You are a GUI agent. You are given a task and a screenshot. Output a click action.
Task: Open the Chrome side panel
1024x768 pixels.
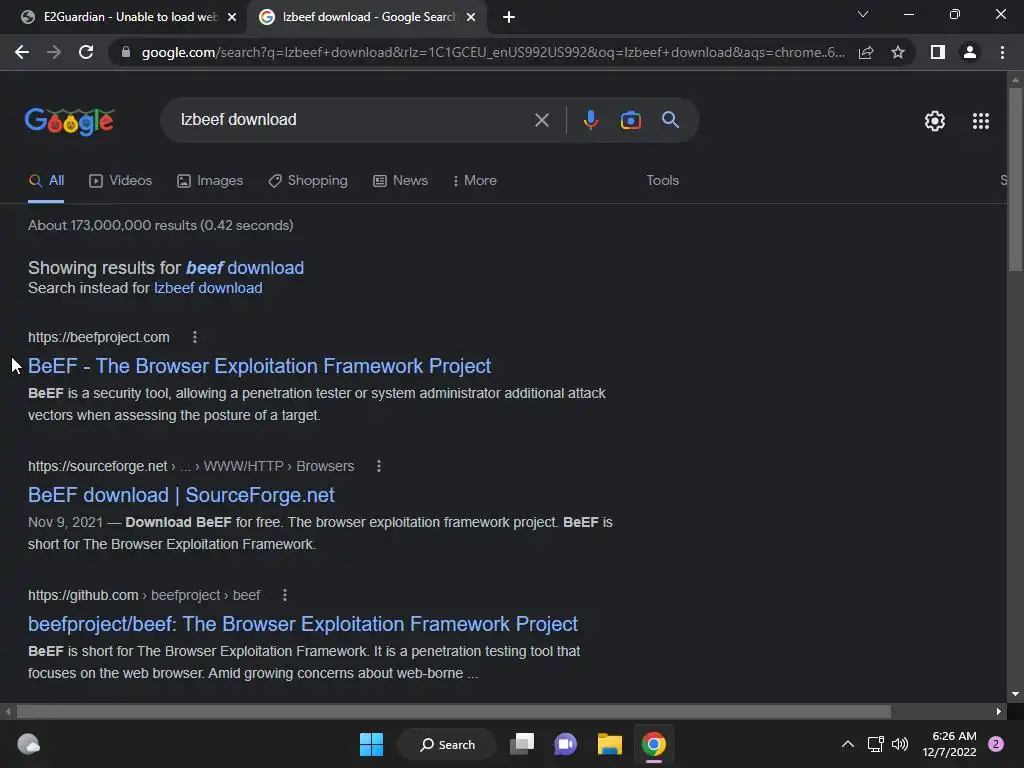pos(938,52)
